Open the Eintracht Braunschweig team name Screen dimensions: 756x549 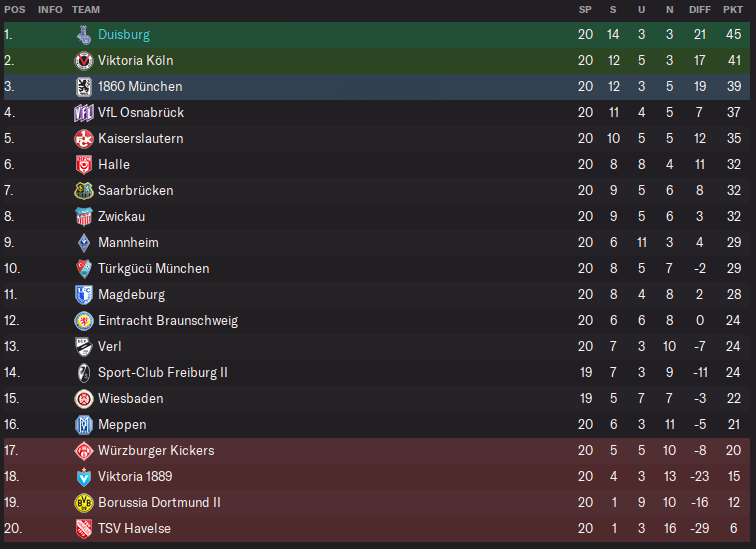coord(168,321)
